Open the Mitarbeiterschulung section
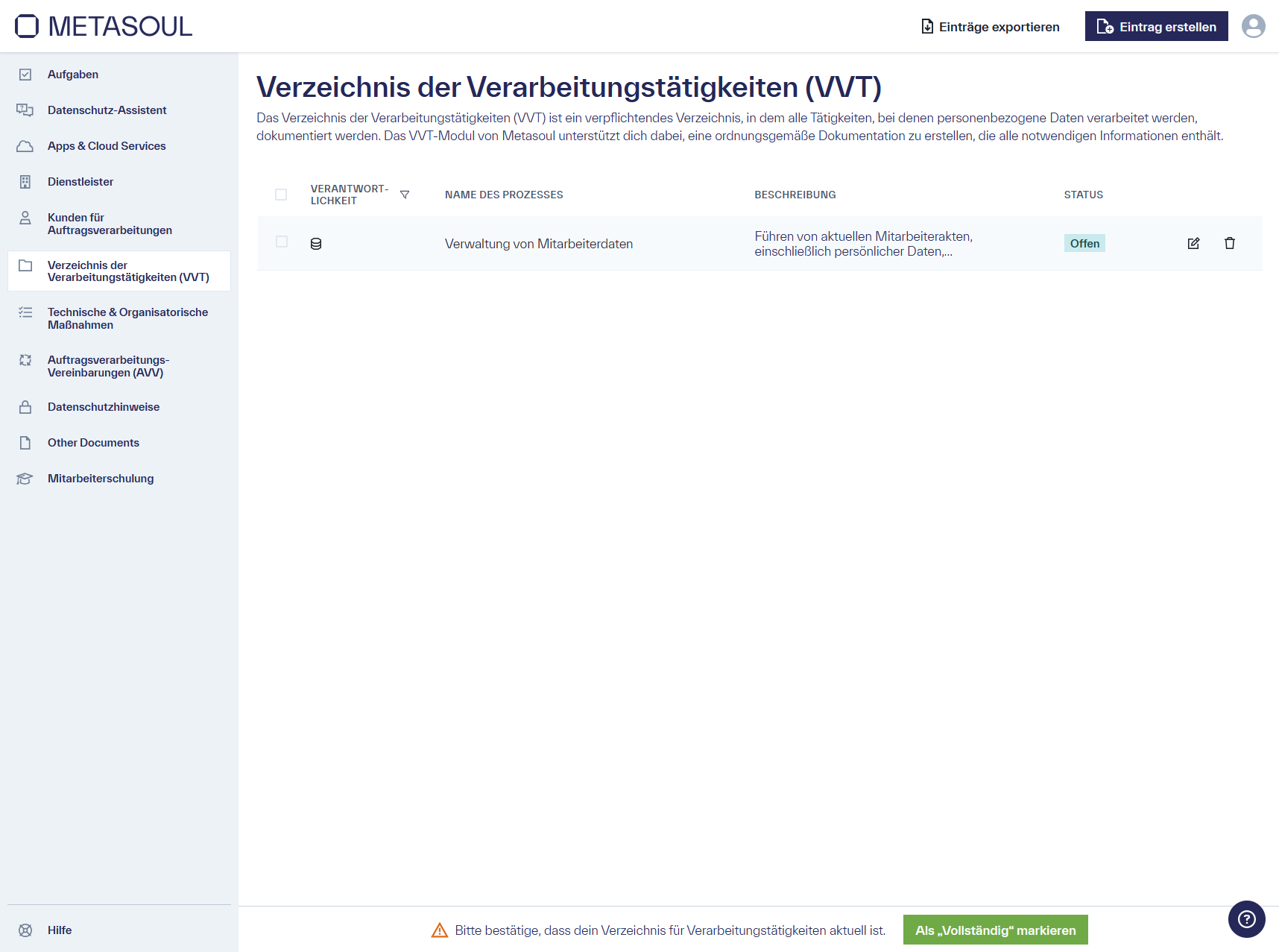 coord(100,478)
